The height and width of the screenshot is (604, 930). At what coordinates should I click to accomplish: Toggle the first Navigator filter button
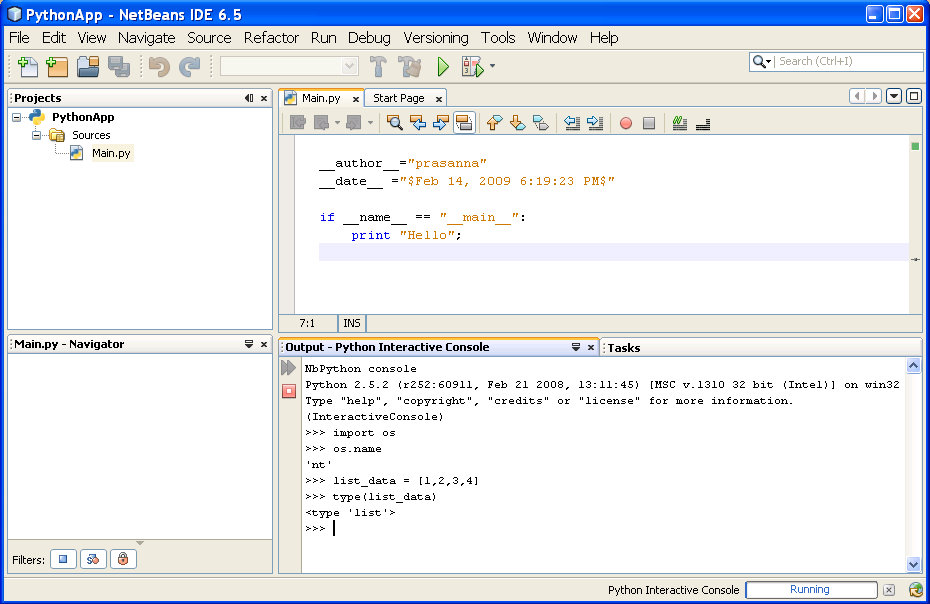[x=63, y=559]
